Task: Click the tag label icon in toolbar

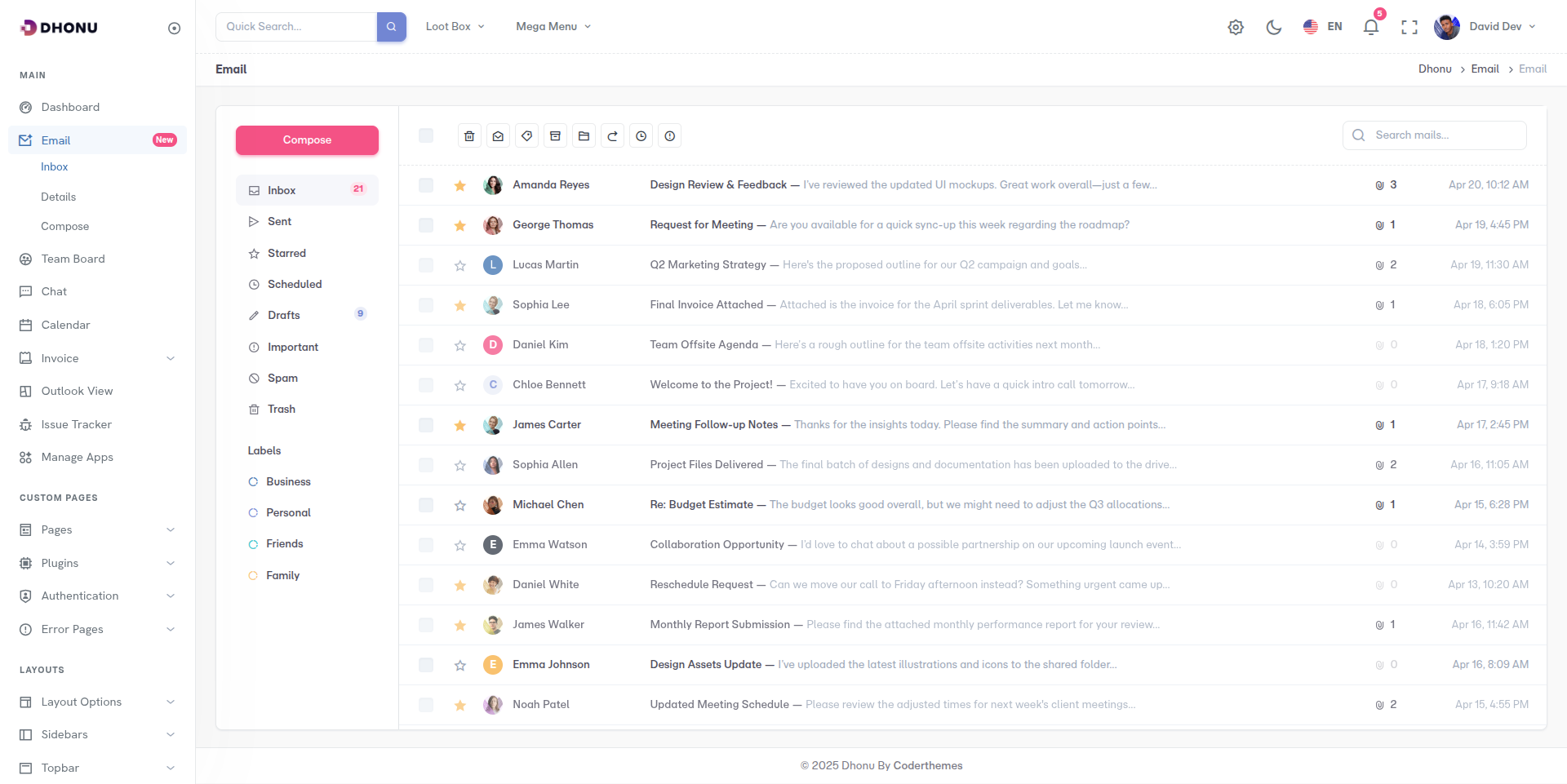Action: (x=526, y=136)
